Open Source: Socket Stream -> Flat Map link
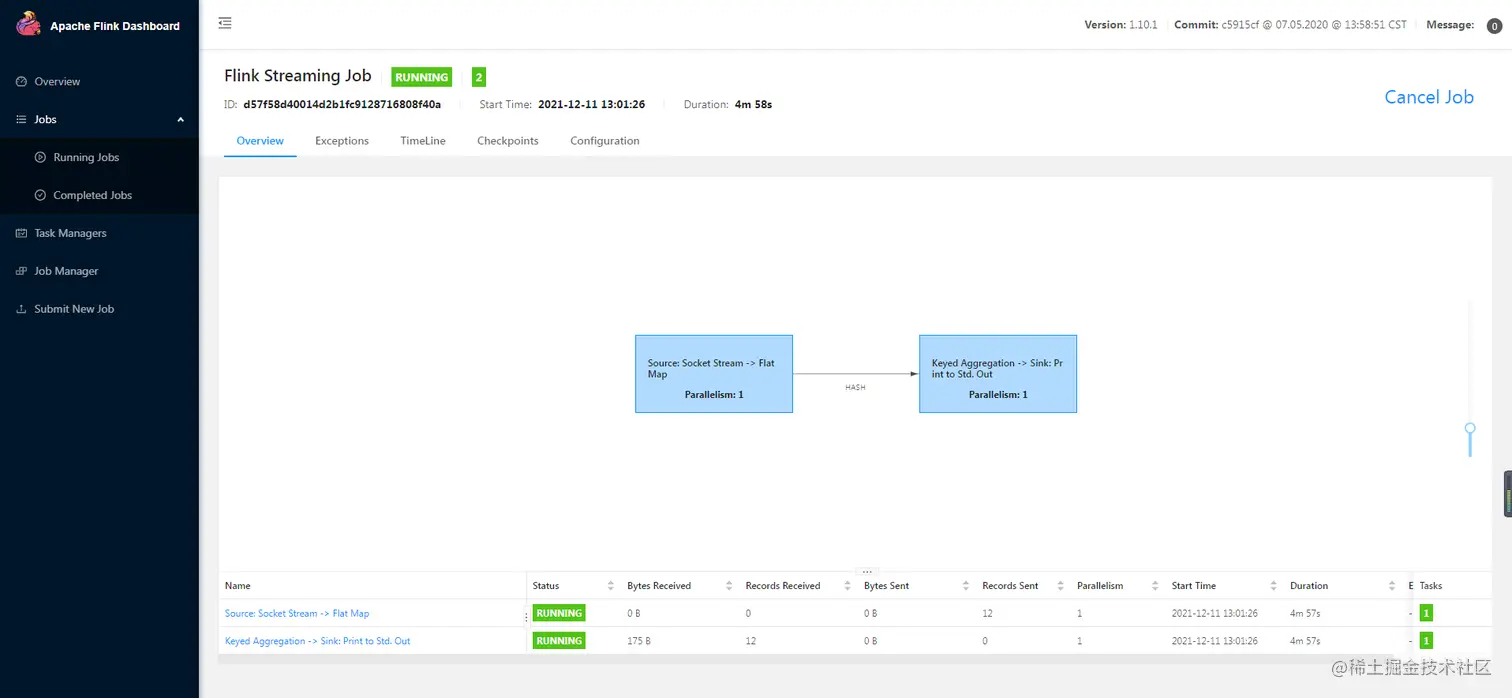Viewport: 1512px width, 698px height. coord(297,614)
